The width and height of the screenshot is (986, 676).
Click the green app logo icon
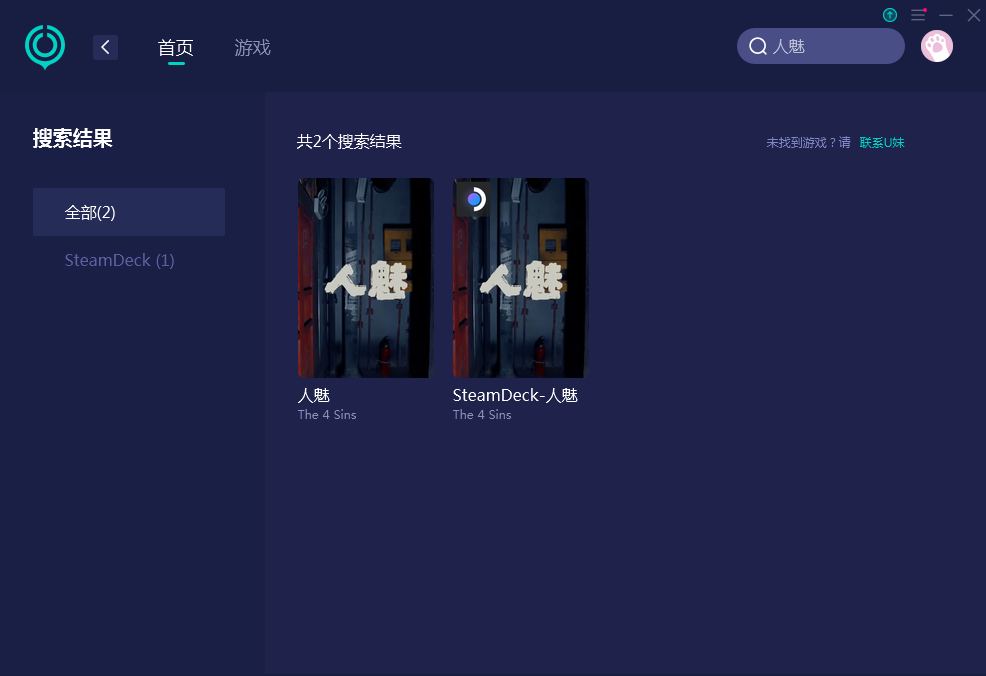point(45,47)
